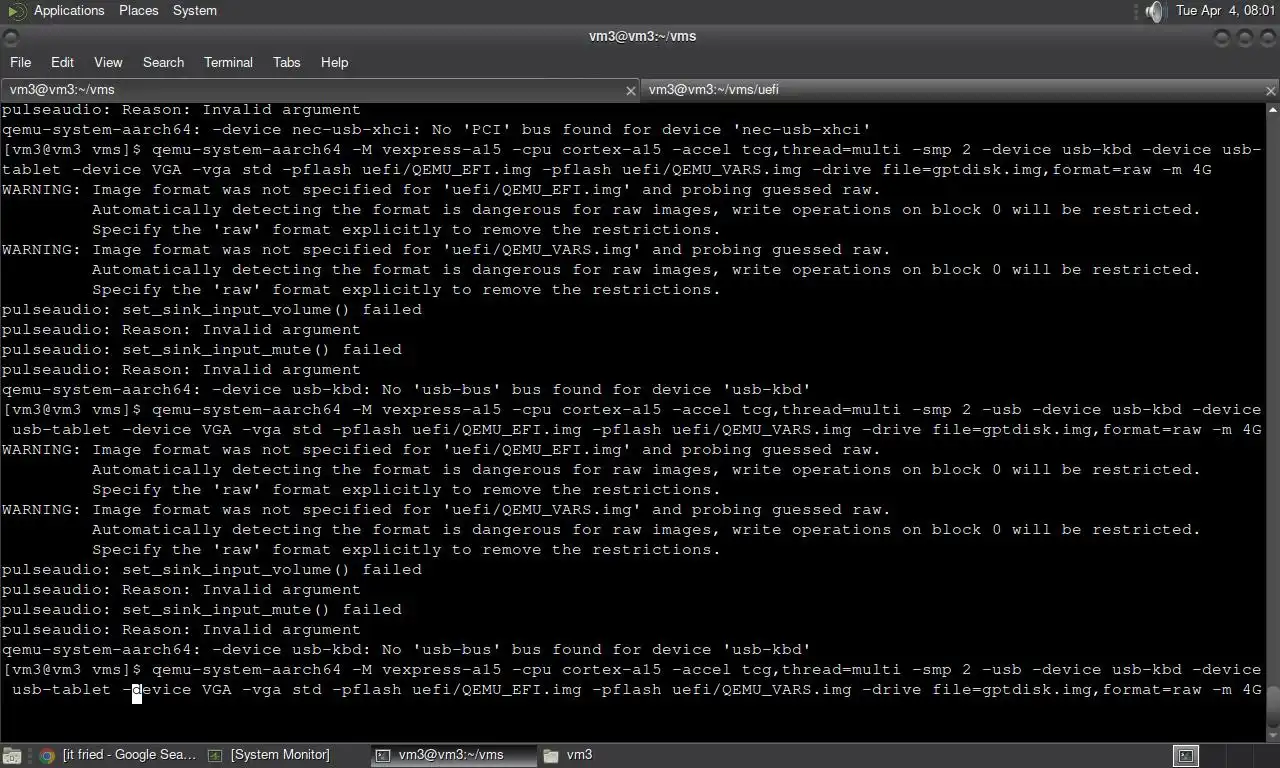Click the terminal vertical scrollbar
This screenshot has width=1280, height=768.
[x=1273, y=422]
